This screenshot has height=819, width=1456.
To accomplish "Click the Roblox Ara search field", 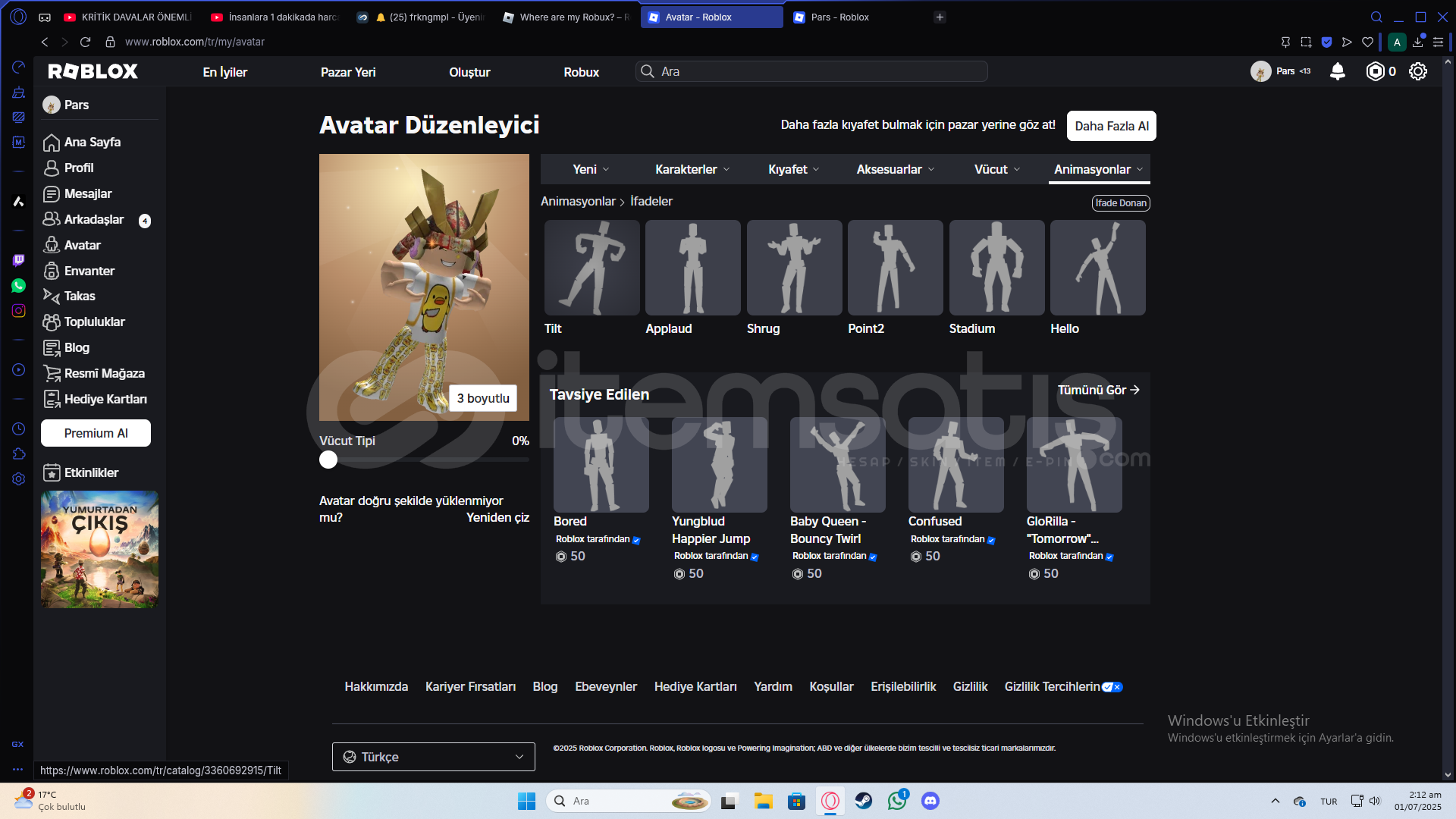I will [811, 71].
